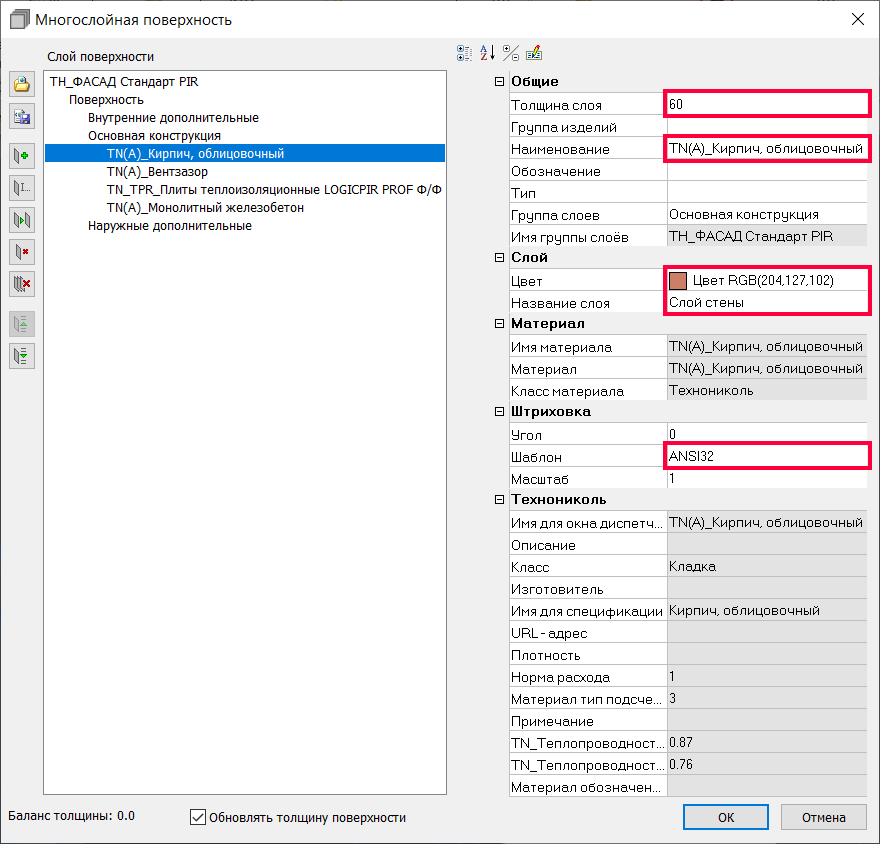Select the Наружные дополнительные group

(x=169, y=226)
